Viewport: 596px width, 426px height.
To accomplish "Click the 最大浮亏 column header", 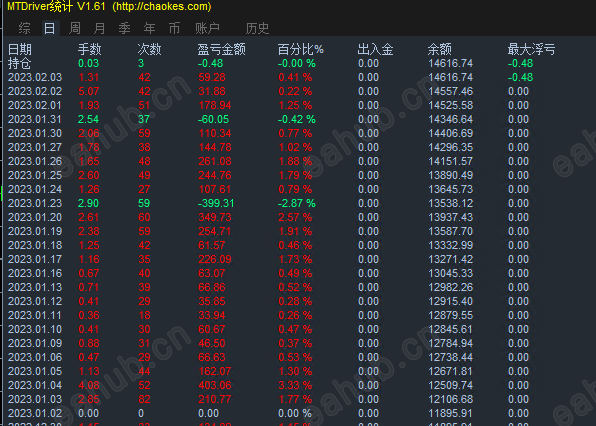I will click(531, 49).
